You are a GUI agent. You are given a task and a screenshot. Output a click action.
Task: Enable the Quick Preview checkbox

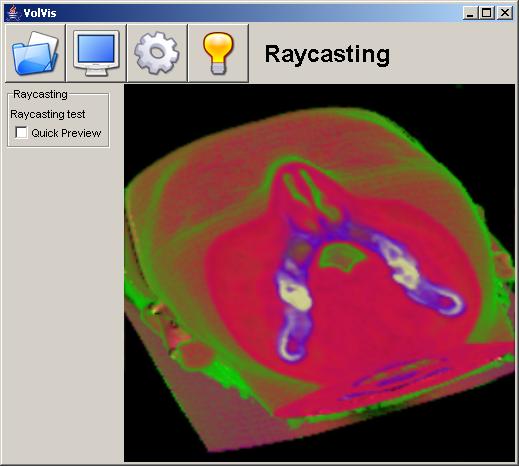pyautogui.click(x=21, y=132)
